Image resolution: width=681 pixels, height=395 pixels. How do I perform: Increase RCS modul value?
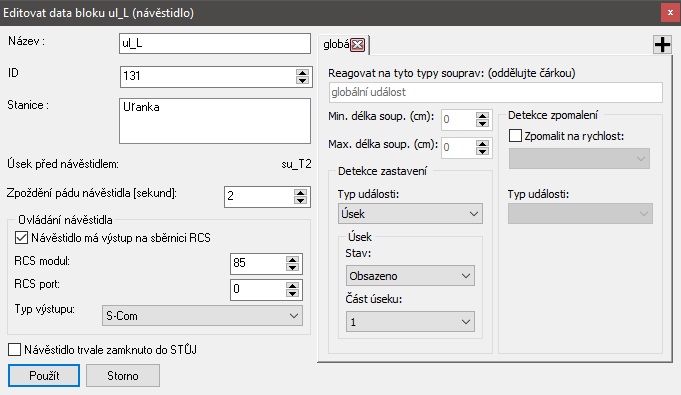292,259
